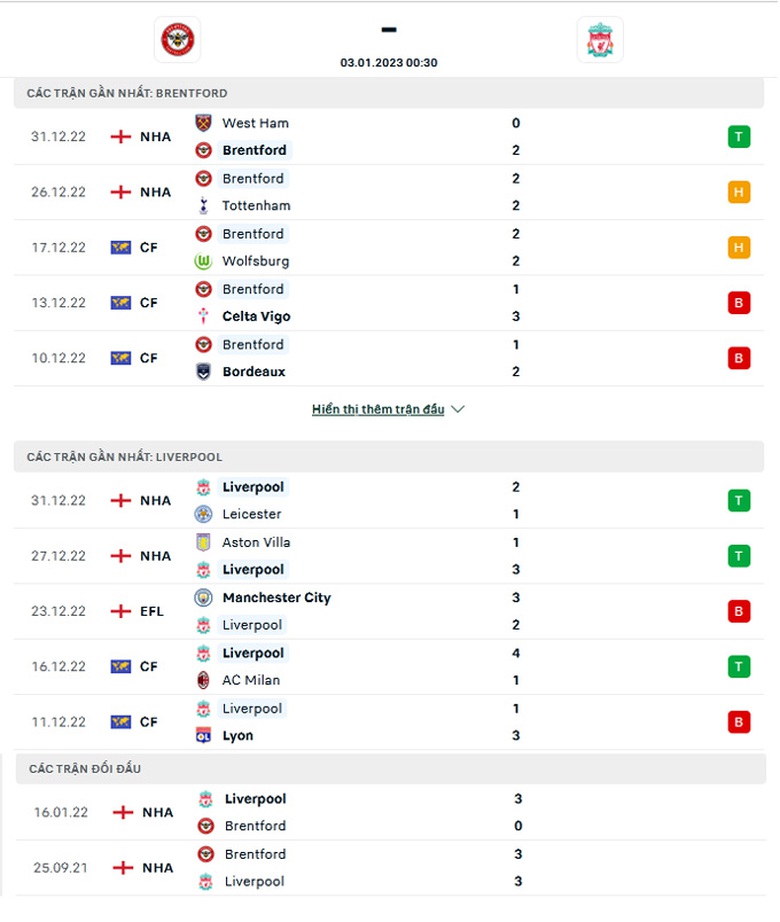Expand more matches with the chevron arrow
780x922 pixels.
[x=458, y=410]
